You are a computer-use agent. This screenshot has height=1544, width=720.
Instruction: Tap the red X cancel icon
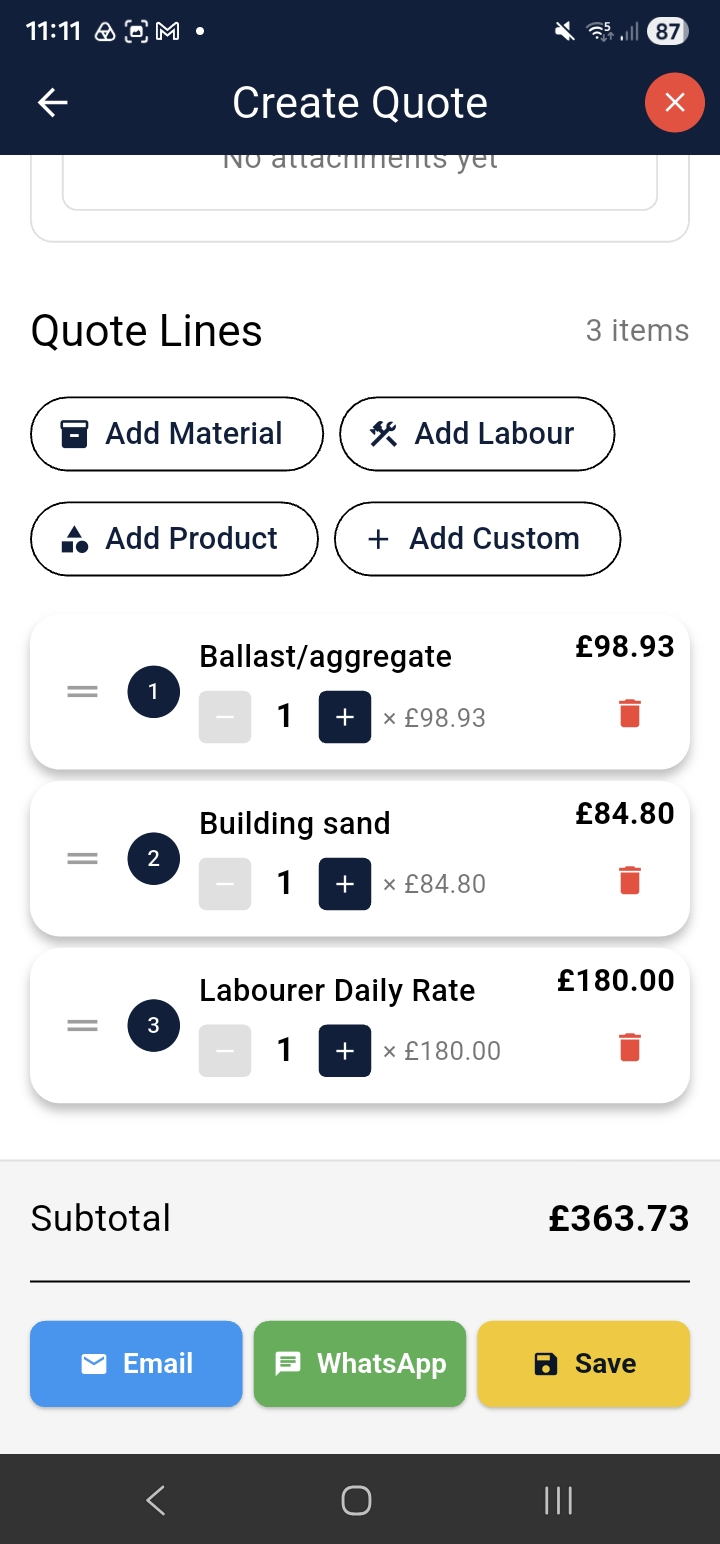point(675,102)
